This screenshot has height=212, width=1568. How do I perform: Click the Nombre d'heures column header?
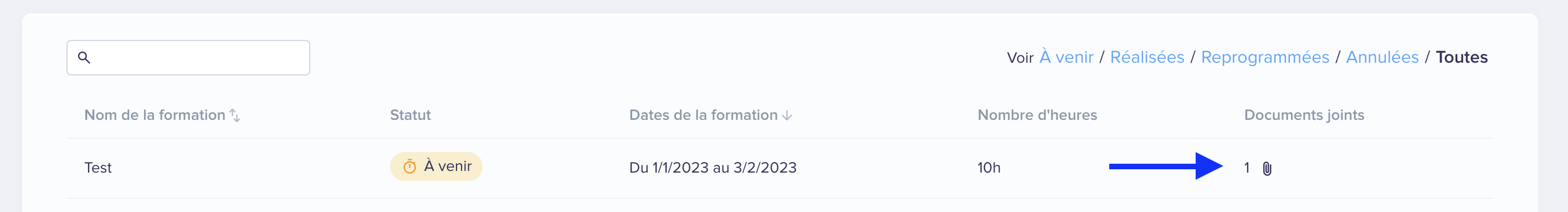(x=1037, y=115)
